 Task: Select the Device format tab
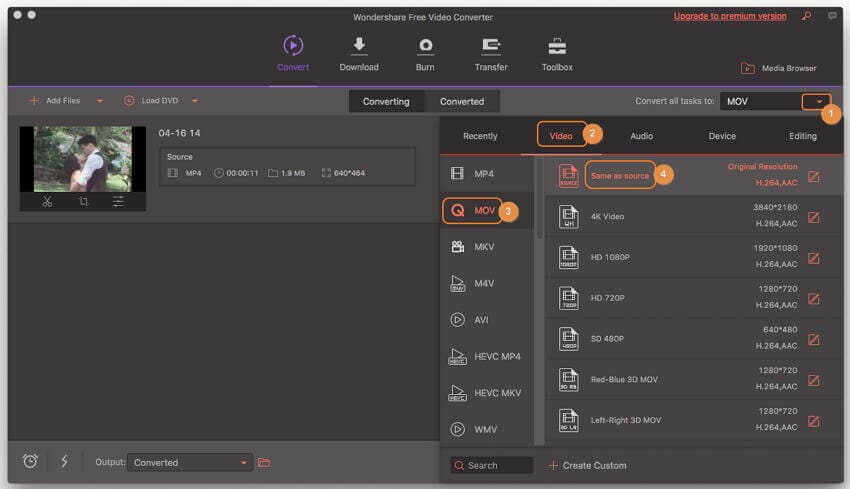(722, 136)
